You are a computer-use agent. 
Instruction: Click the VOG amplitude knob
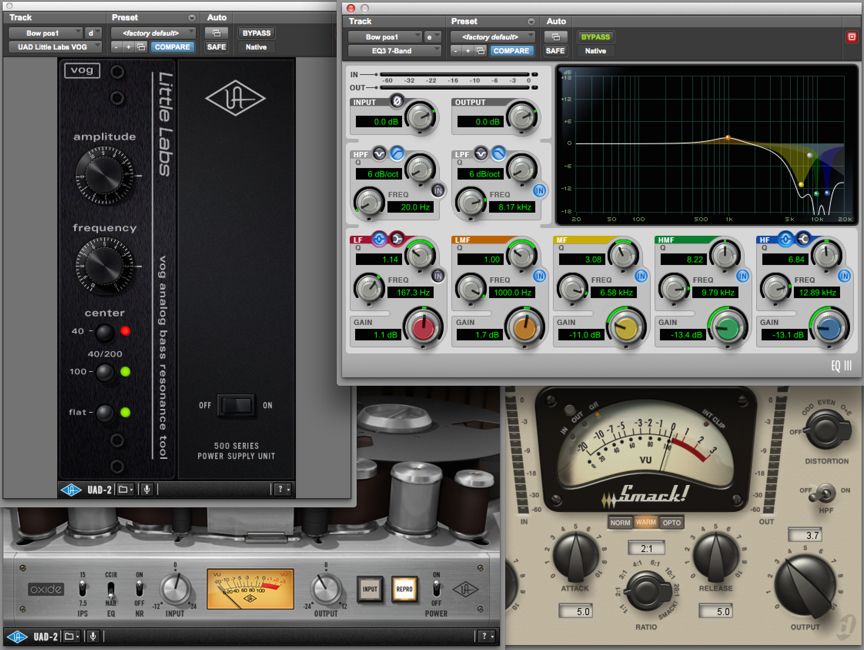[103, 176]
